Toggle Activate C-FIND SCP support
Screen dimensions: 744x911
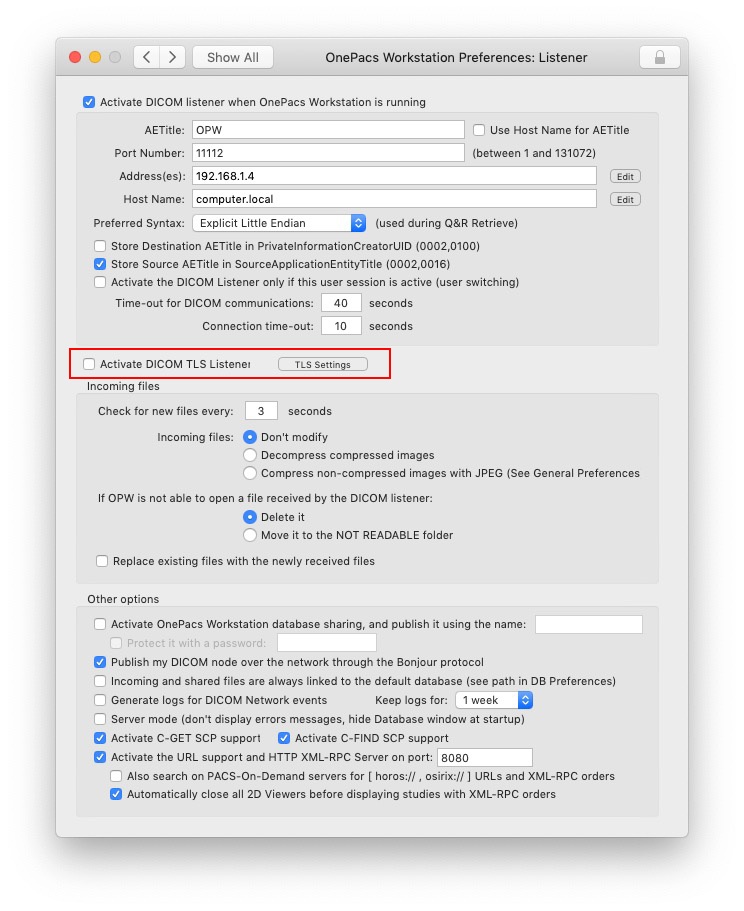click(284, 738)
